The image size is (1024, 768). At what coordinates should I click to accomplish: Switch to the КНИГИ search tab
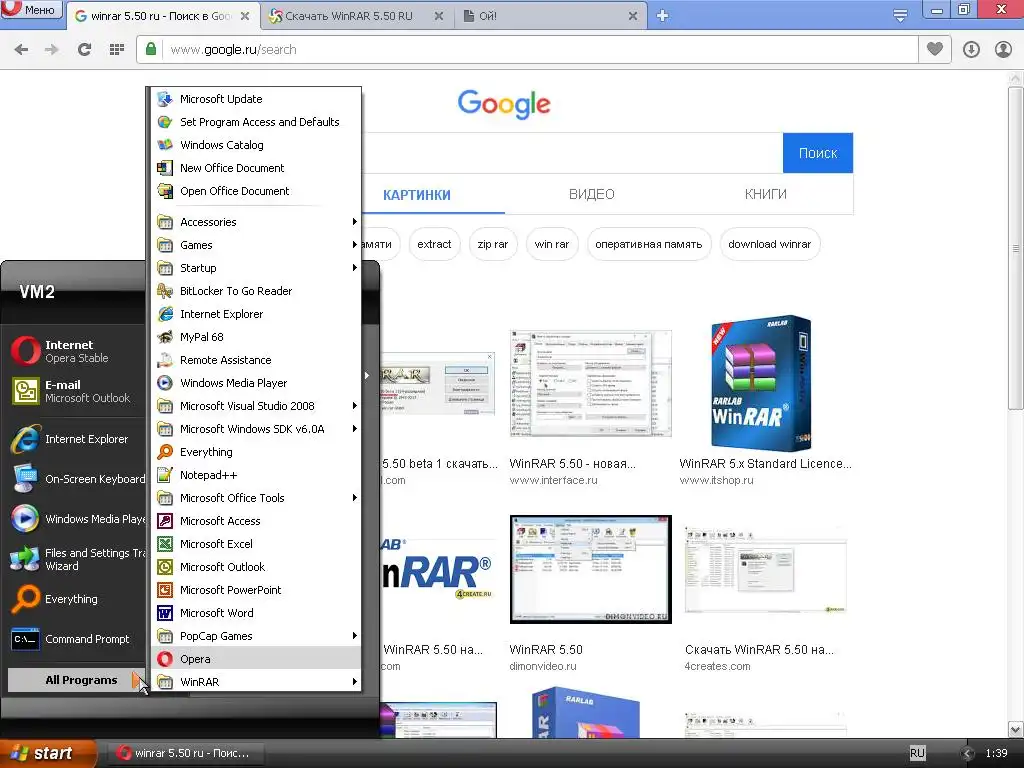(x=765, y=194)
